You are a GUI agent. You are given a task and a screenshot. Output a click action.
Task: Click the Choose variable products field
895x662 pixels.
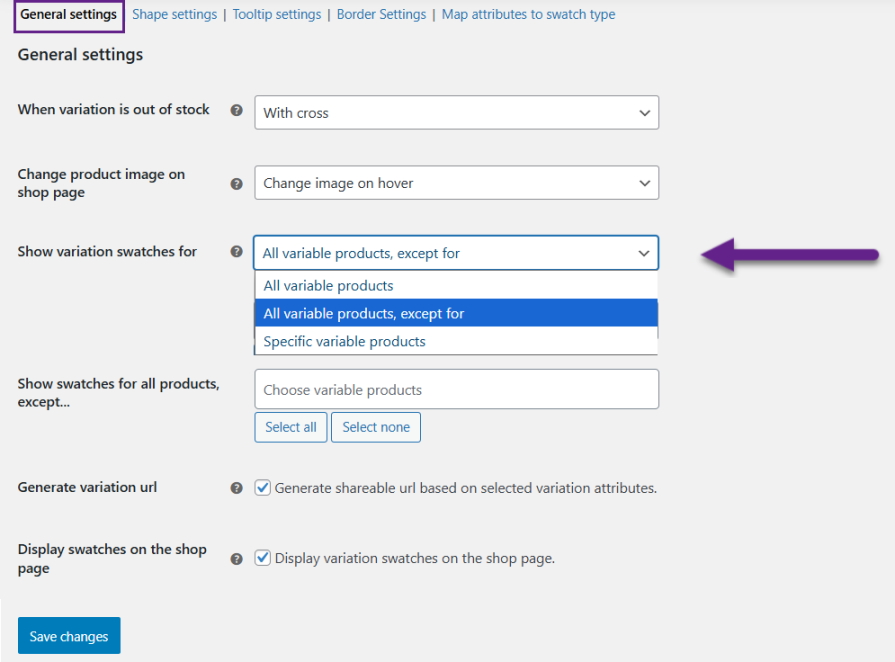point(456,390)
